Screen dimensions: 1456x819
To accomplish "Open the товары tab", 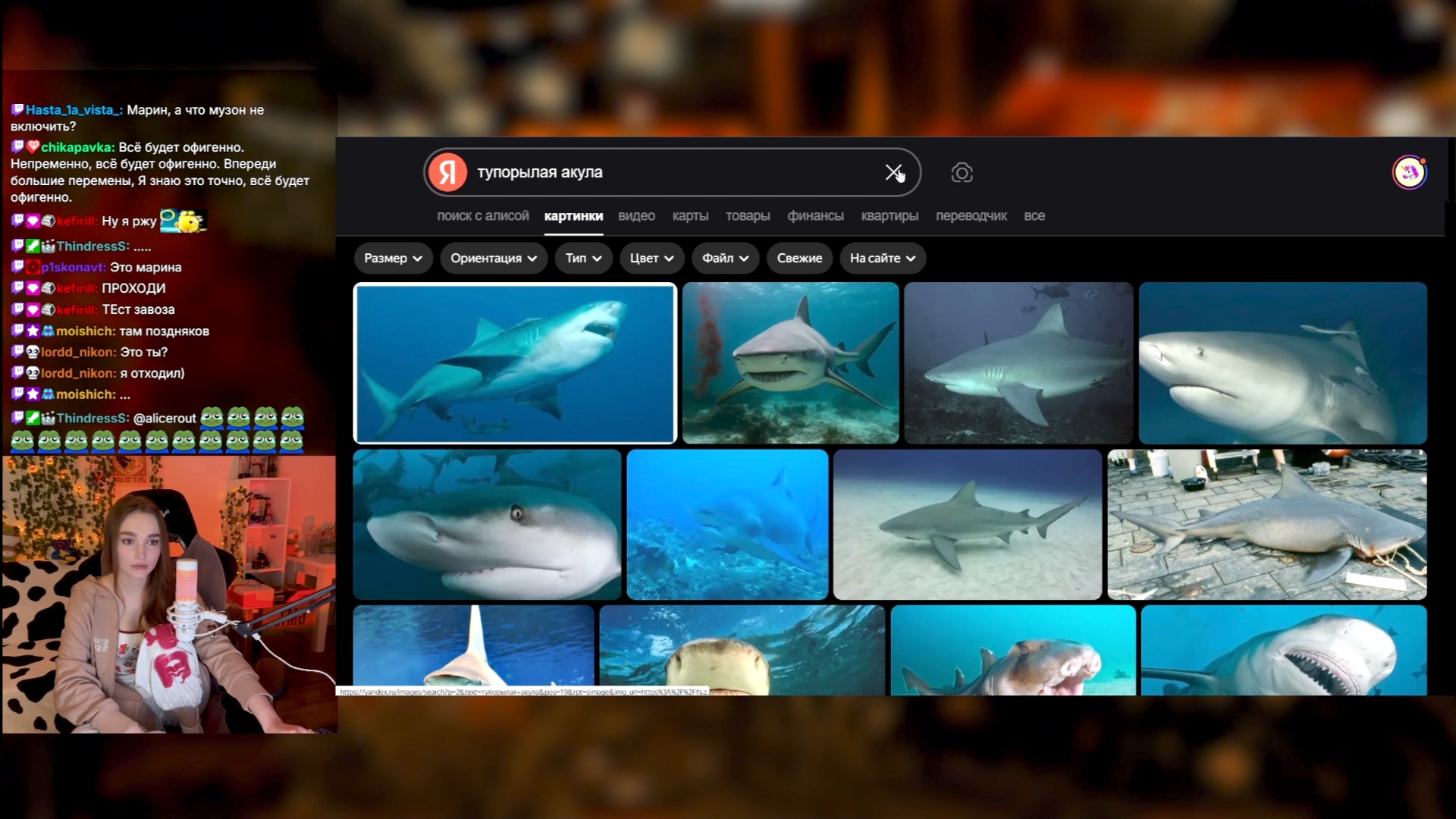I will [748, 216].
